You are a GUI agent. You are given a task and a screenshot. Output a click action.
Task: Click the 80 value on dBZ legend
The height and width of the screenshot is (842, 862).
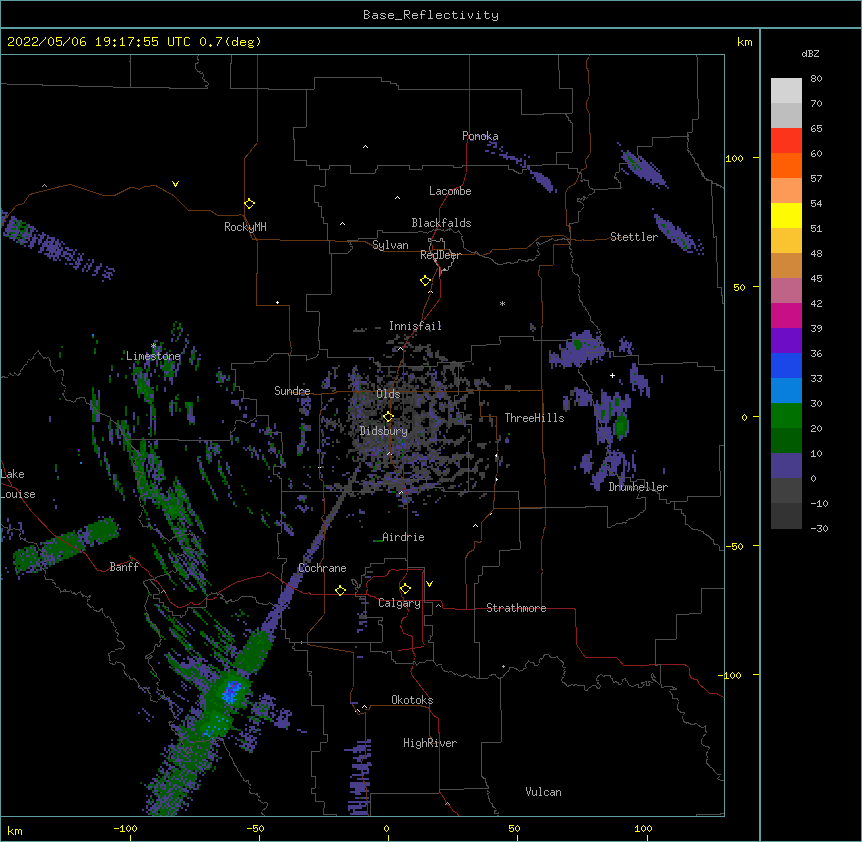click(816, 79)
